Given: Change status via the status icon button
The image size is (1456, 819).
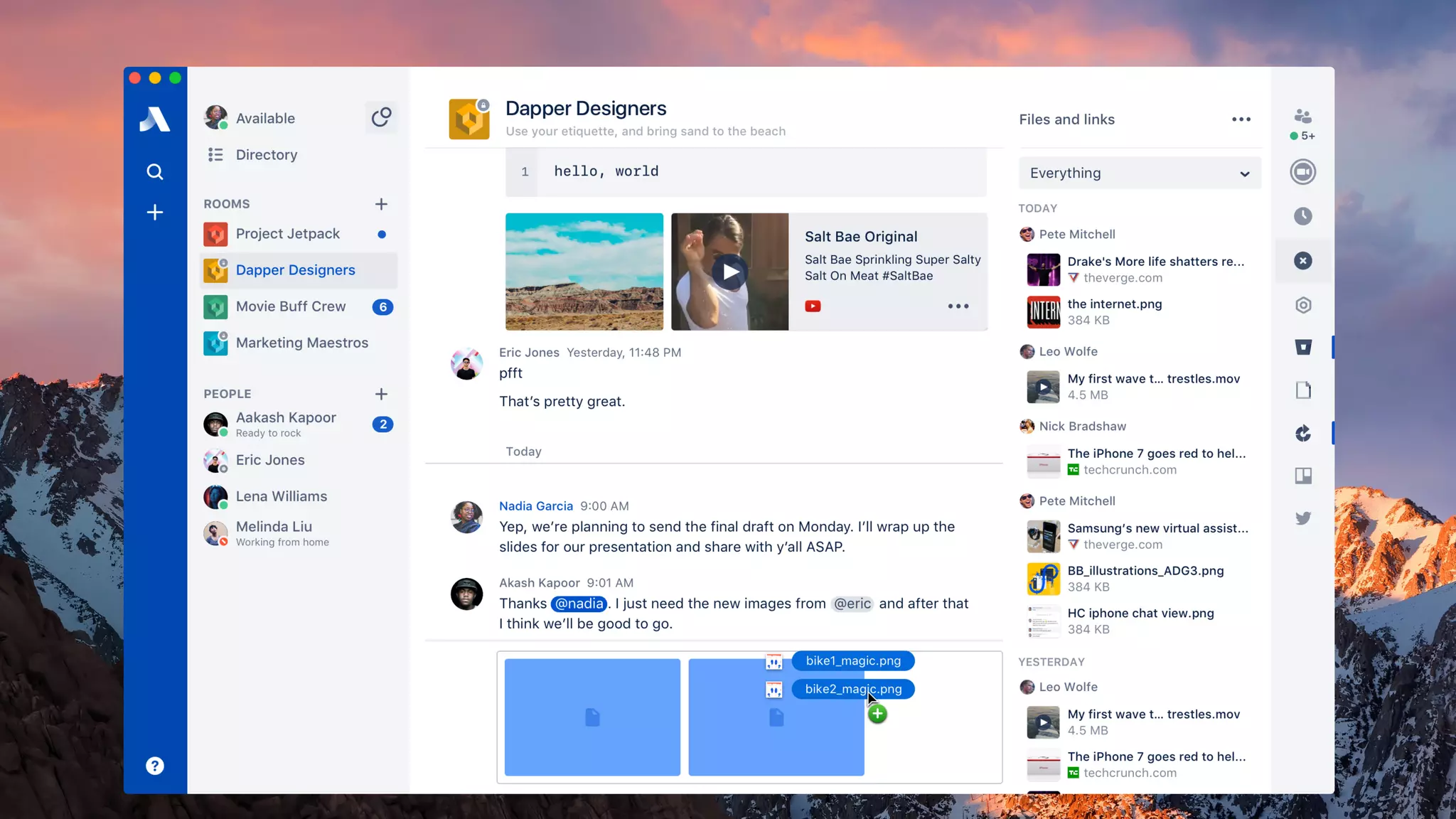Looking at the screenshot, I should pyautogui.click(x=381, y=117).
